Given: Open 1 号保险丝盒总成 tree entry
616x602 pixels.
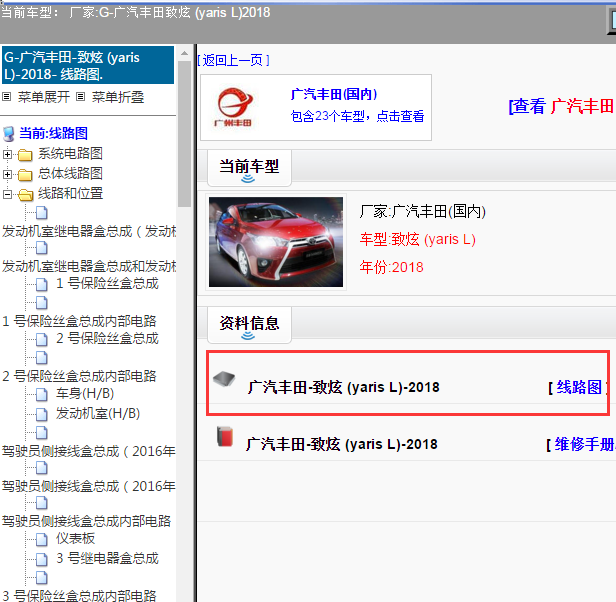Looking at the screenshot, I should tap(107, 283).
